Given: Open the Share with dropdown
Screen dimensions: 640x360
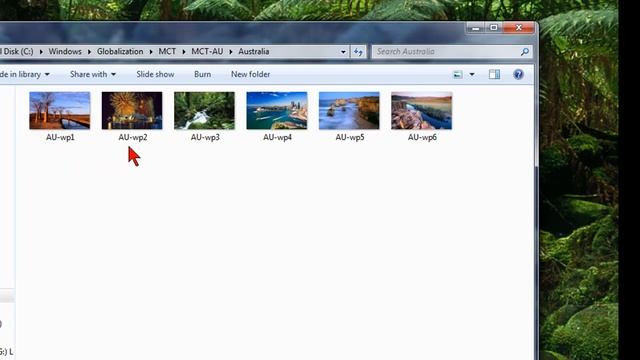Looking at the screenshot, I should (x=93, y=74).
